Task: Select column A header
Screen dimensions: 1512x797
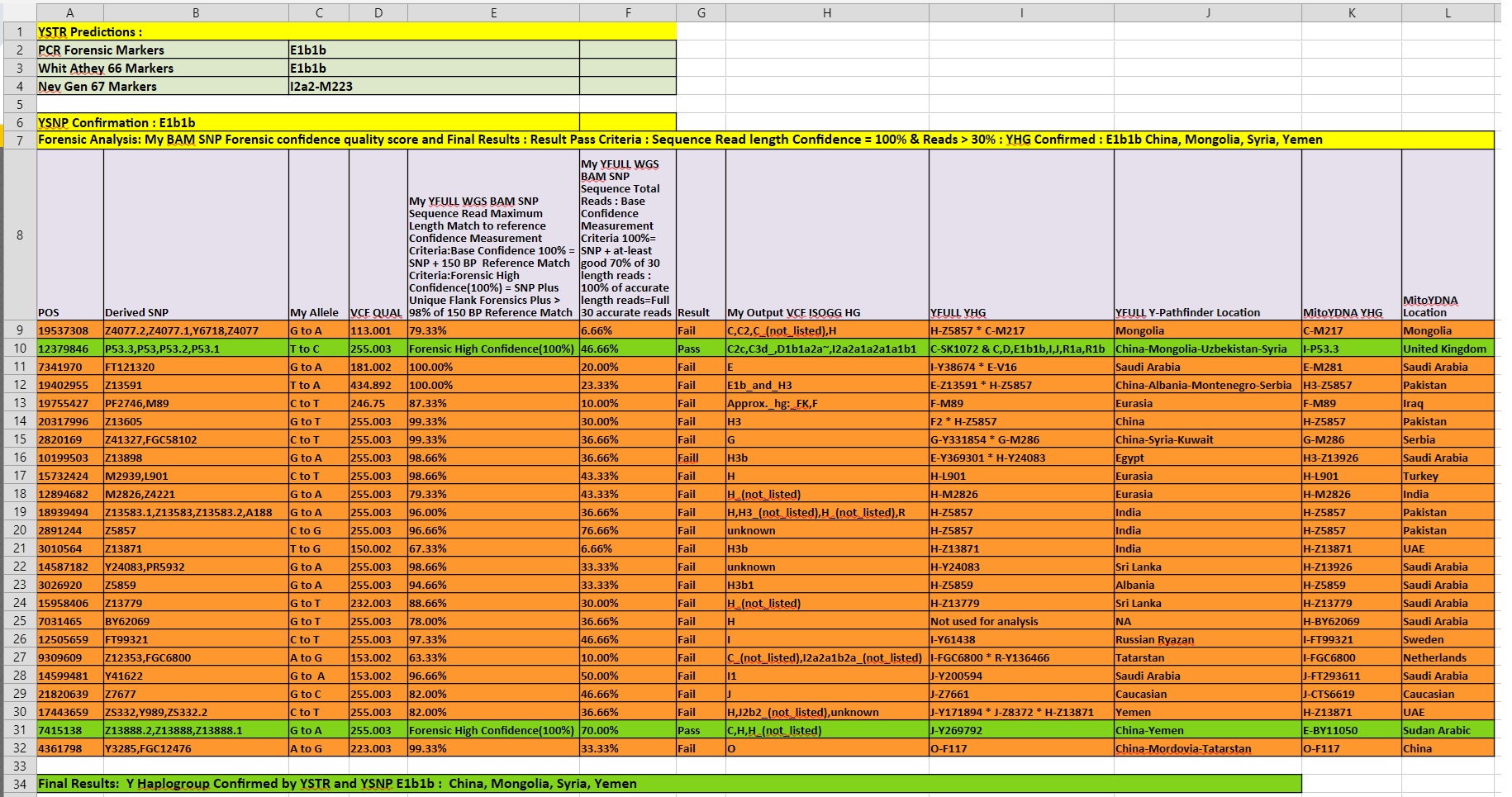Action: [x=70, y=12]
